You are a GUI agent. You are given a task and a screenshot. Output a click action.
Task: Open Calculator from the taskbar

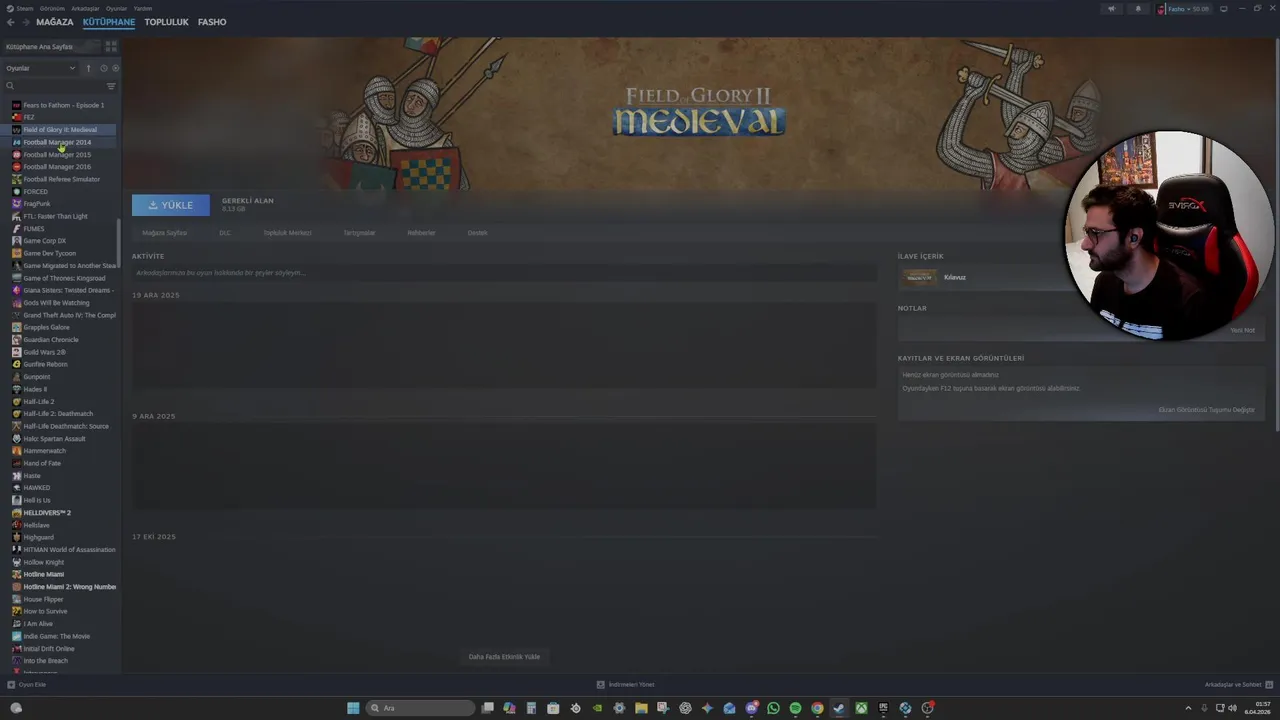531,708
